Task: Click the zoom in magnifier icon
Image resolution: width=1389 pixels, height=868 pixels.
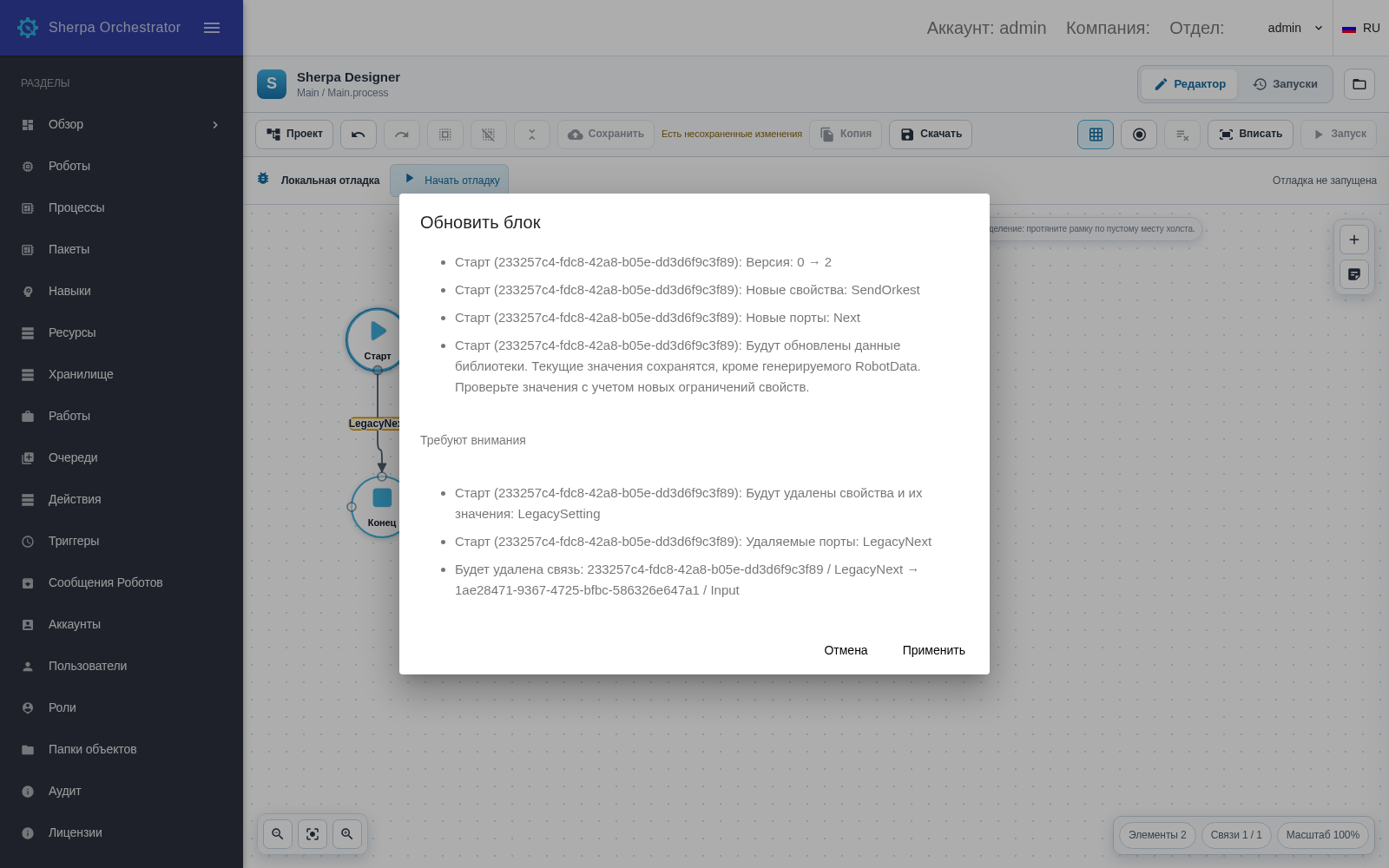Action: click(347, 834)
